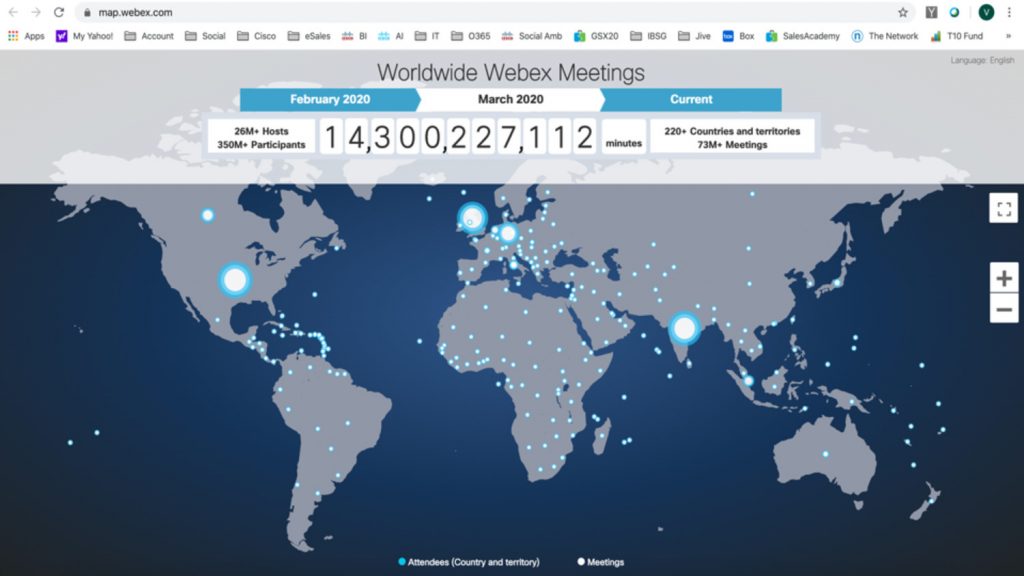Zoom in the map with plus button
Screen dimensions: 1024x576
[x=1004, y=278]
